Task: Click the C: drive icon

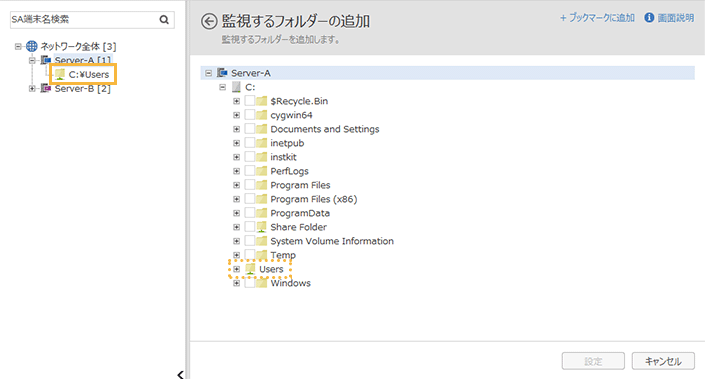Action: click(x=236, y=87)
